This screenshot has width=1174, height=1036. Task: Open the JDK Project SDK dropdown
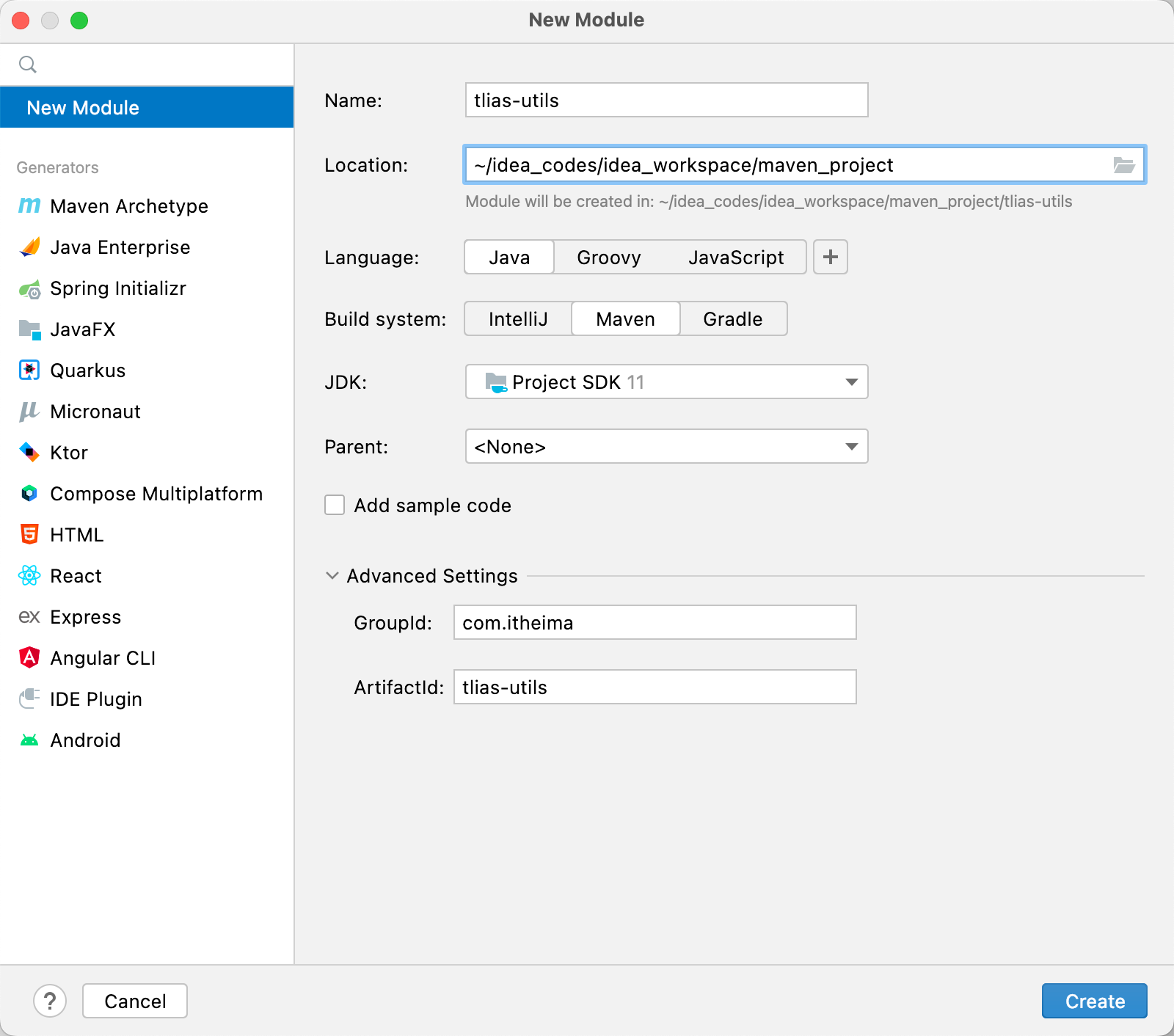pyautogui.click(x=666, y=382)
